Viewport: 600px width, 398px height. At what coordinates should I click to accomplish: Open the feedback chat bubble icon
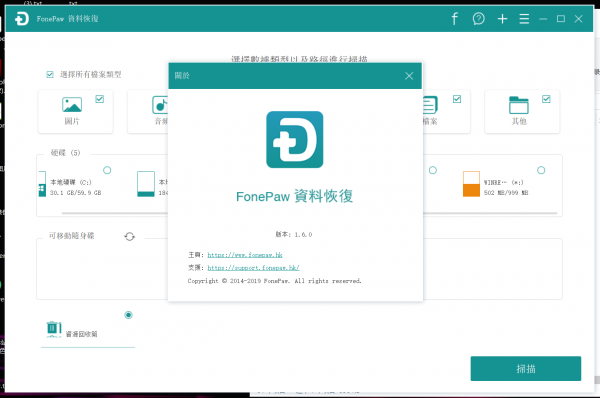(478, 19)
